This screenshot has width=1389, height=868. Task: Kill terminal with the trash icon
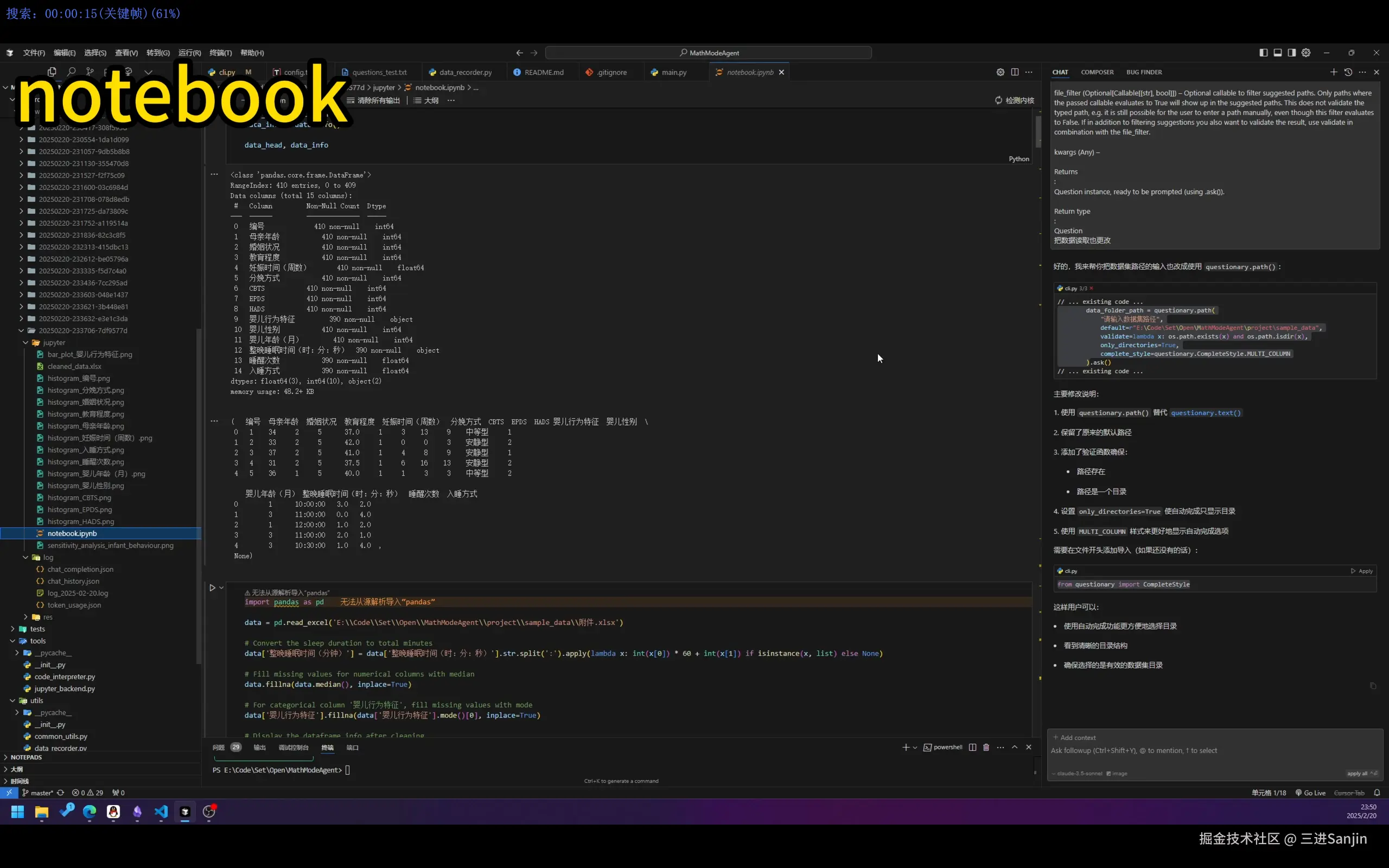tap(986, 748)
